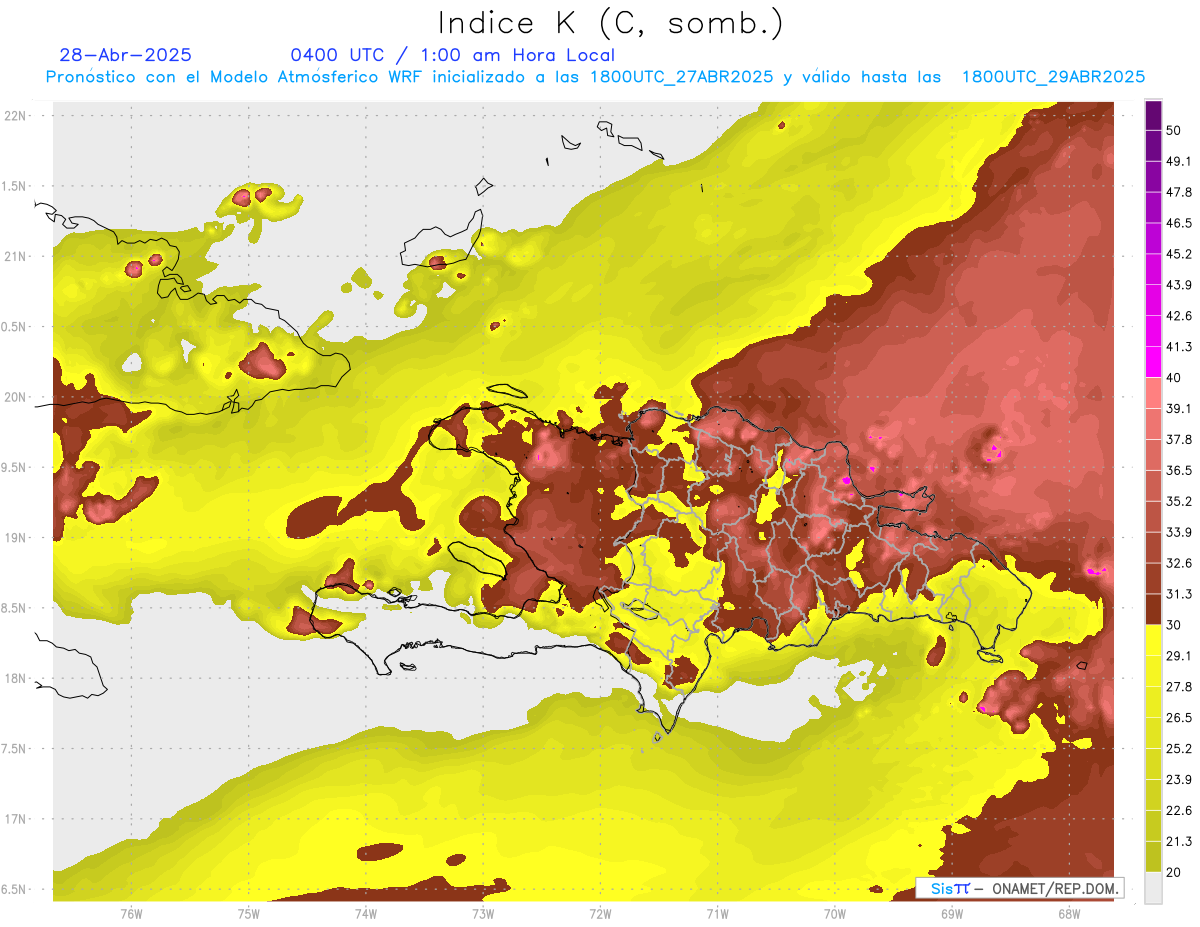The width and height of the screenshot is (1200, 927).
Task: Click the 'Indice K (C, somb.)' title
Action: click(x=611, y=23)
